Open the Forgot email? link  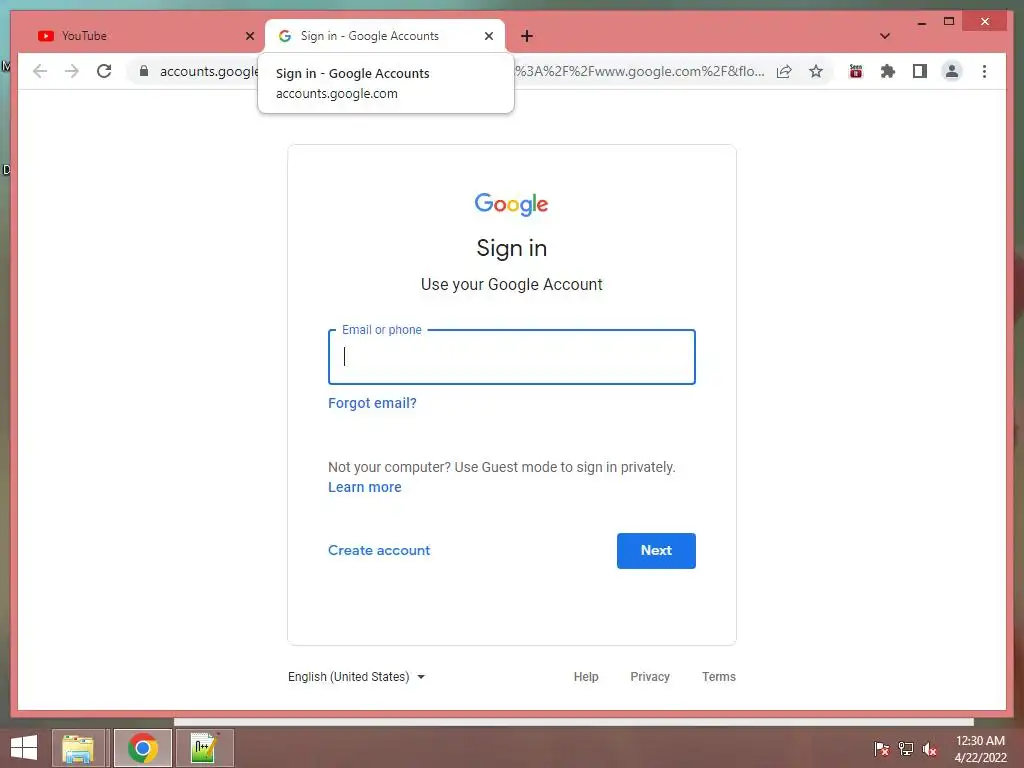point(372,403)
